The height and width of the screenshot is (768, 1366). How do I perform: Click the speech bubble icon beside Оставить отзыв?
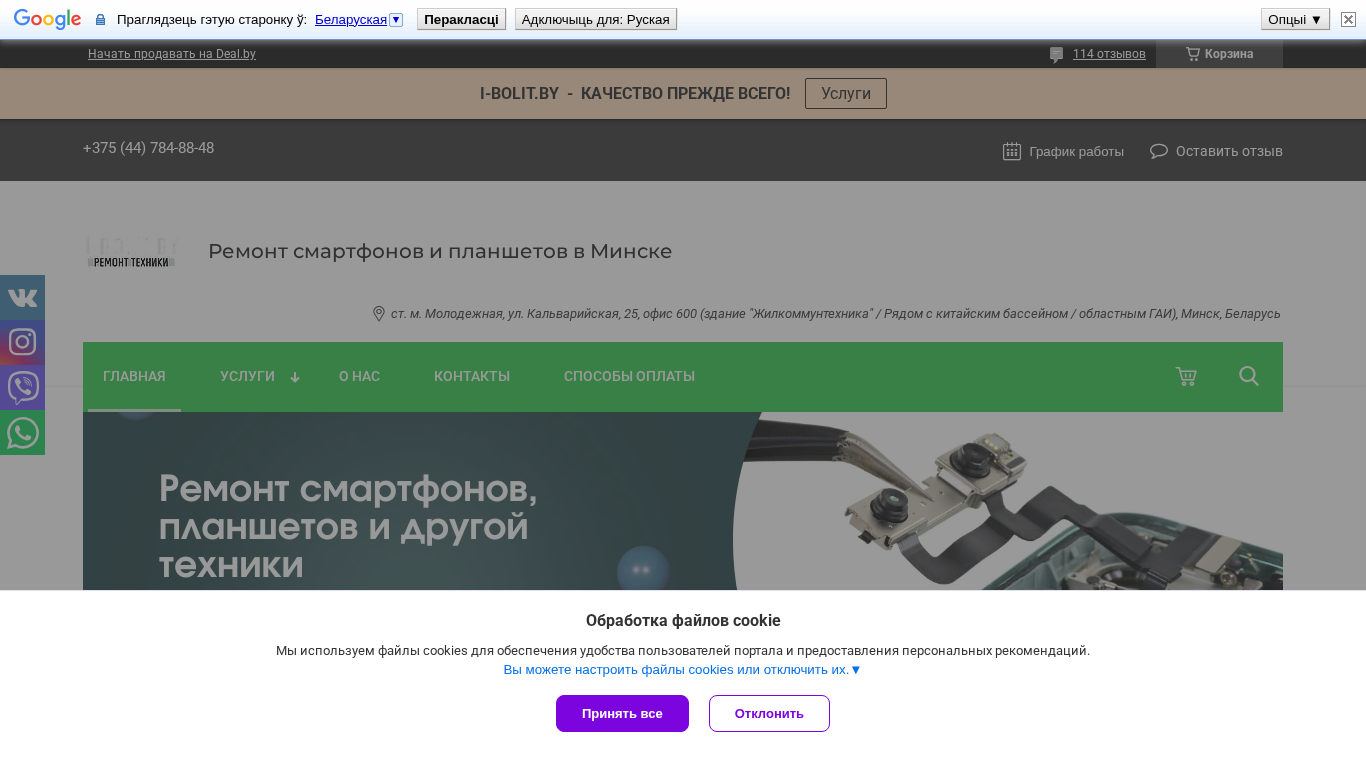(x=1159, y=151)
